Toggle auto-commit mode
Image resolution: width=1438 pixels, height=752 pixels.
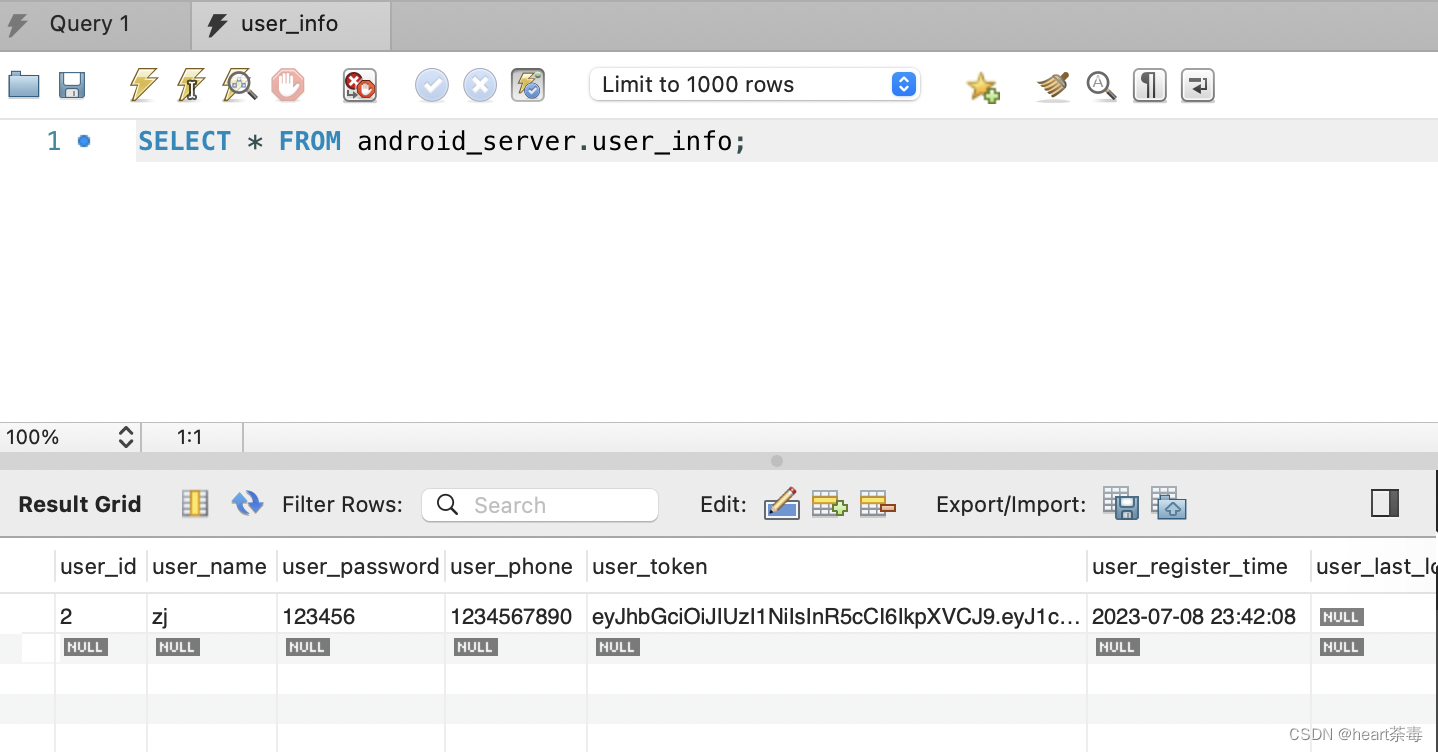pos(528,85)
